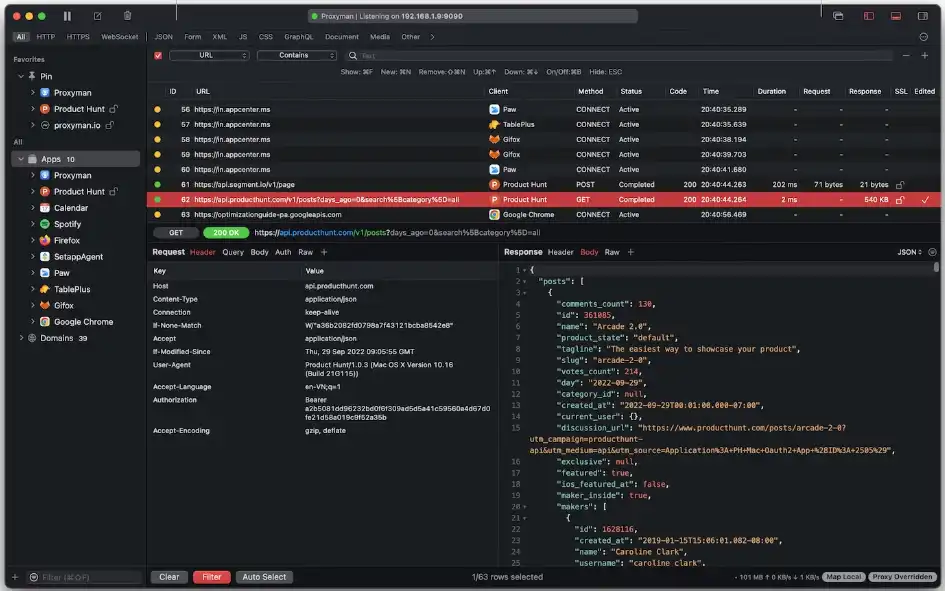Expand the Domains group
The image size is (945, 591).
pyautogui.click(x=21, y=338)
